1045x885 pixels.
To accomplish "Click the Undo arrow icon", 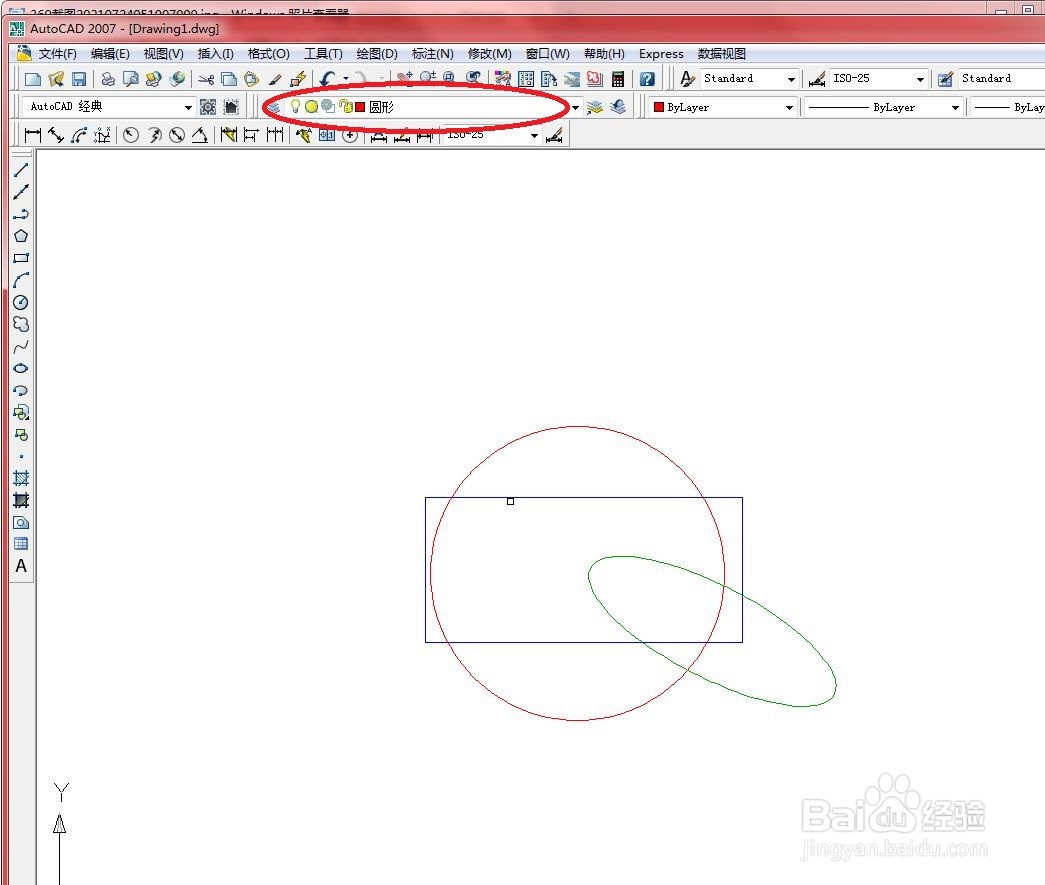I will point(327,79).
